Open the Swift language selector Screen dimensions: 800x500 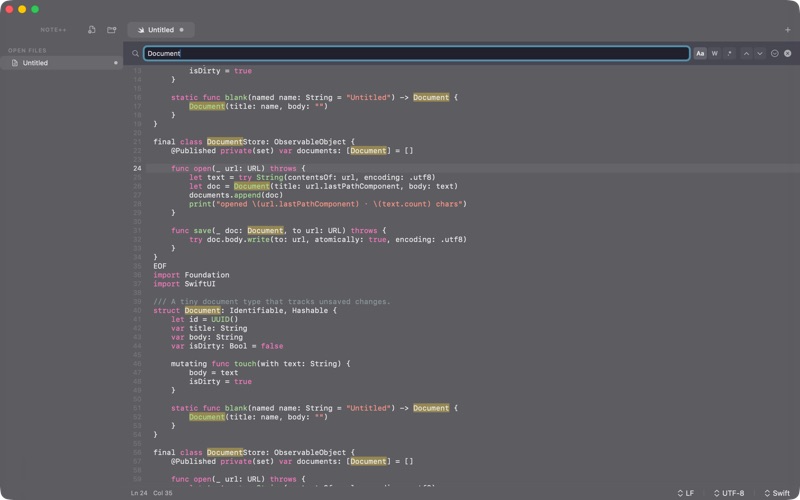[x=777, y=493]
